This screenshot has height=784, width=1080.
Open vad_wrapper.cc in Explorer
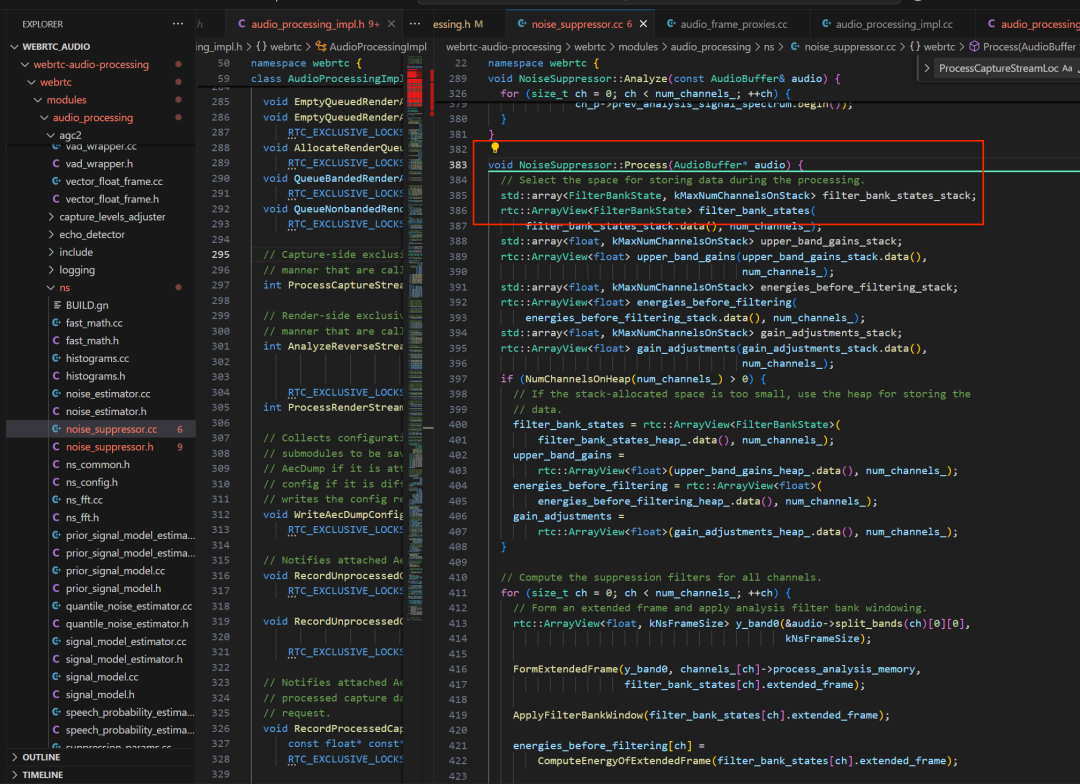pyautogui.click(x=101, y=146)
